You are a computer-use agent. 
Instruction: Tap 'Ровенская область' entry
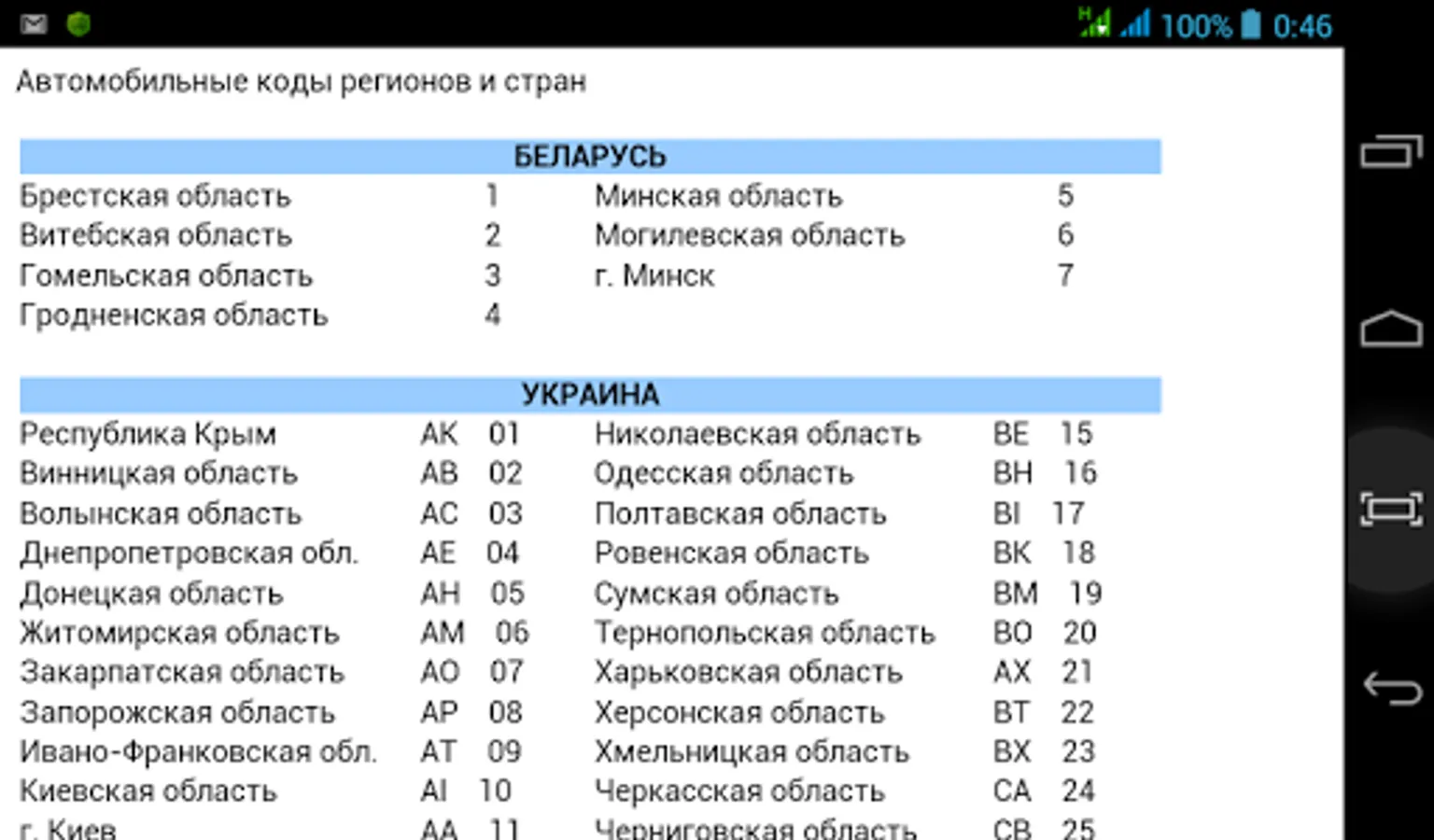coord(731,553)
